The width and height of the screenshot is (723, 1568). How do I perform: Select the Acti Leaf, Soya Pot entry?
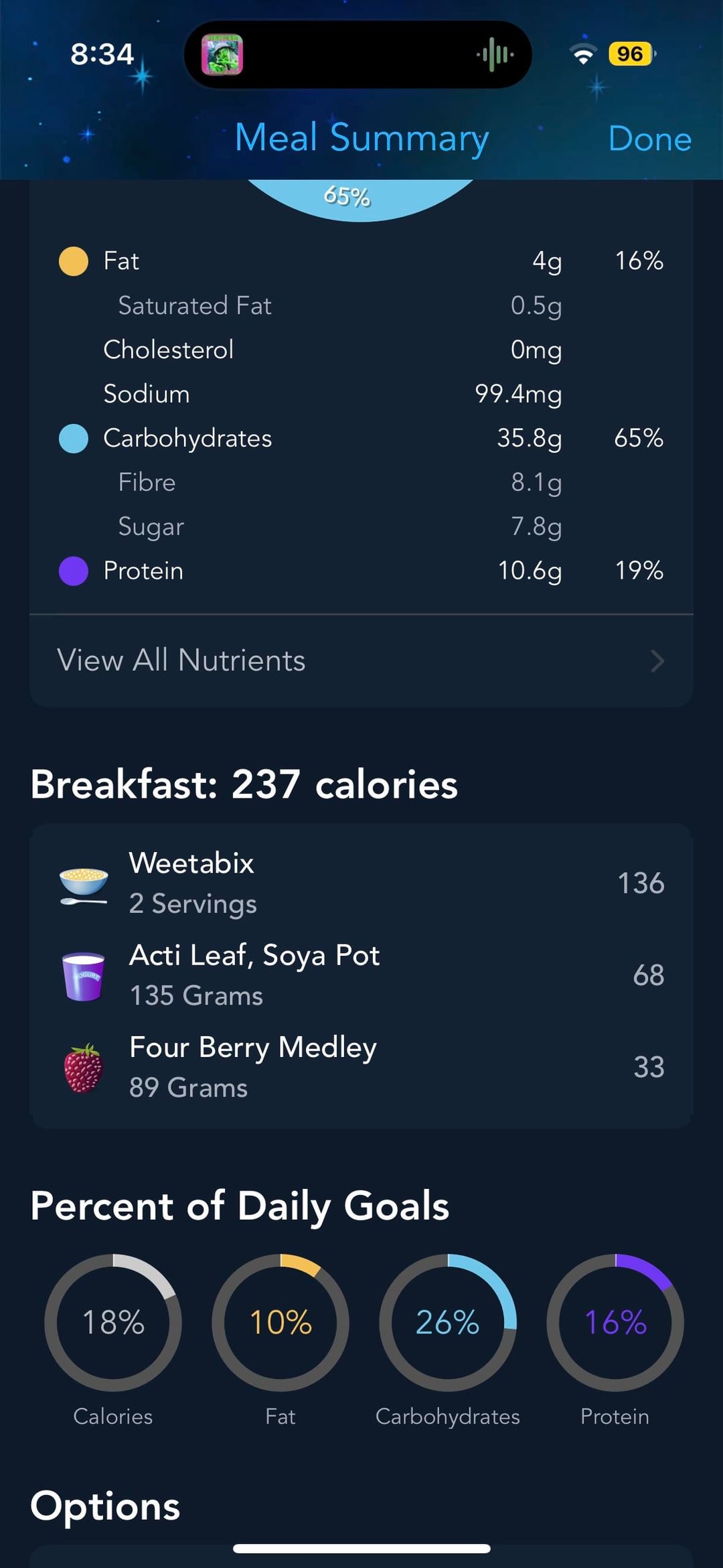click(x=361, y=976)
